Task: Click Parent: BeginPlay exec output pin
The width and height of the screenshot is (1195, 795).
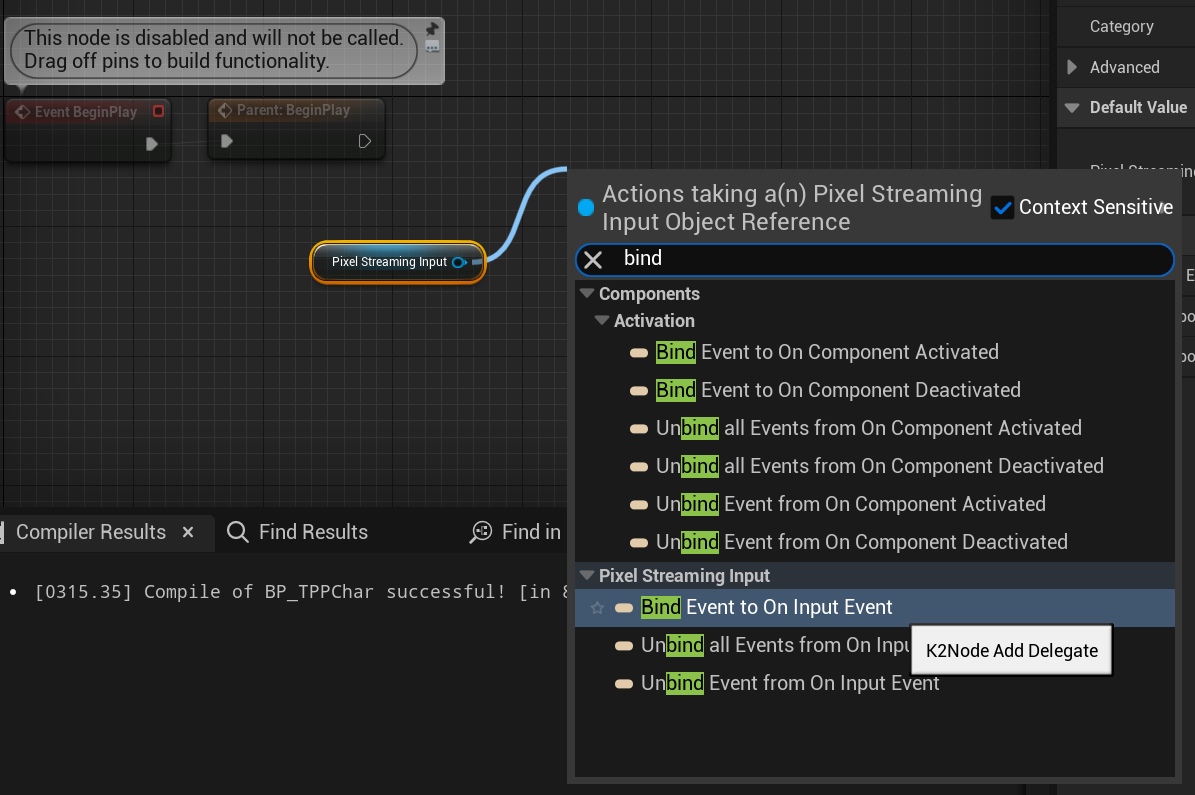Action: point(364,141)
